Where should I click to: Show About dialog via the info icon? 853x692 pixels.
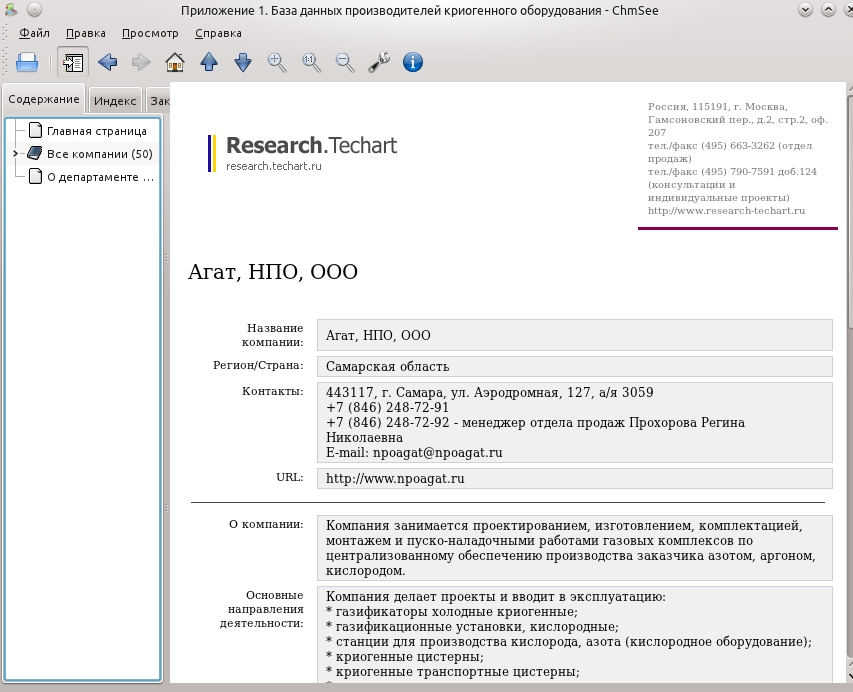[x=413, y=63]
